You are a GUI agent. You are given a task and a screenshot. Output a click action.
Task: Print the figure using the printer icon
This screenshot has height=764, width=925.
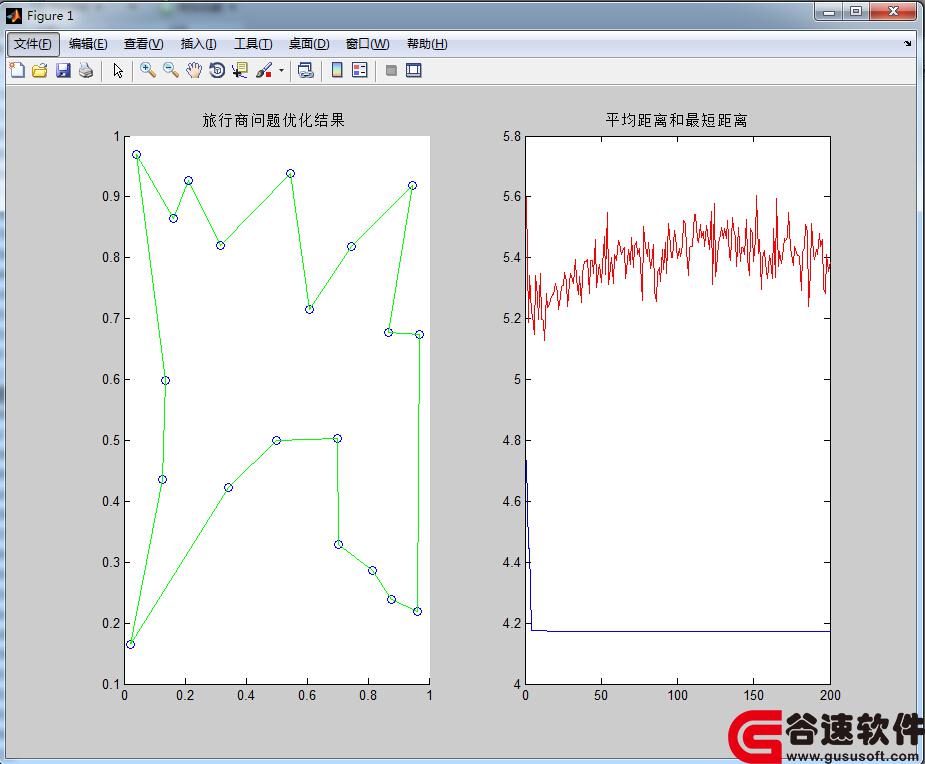click(x=86, y=71)
